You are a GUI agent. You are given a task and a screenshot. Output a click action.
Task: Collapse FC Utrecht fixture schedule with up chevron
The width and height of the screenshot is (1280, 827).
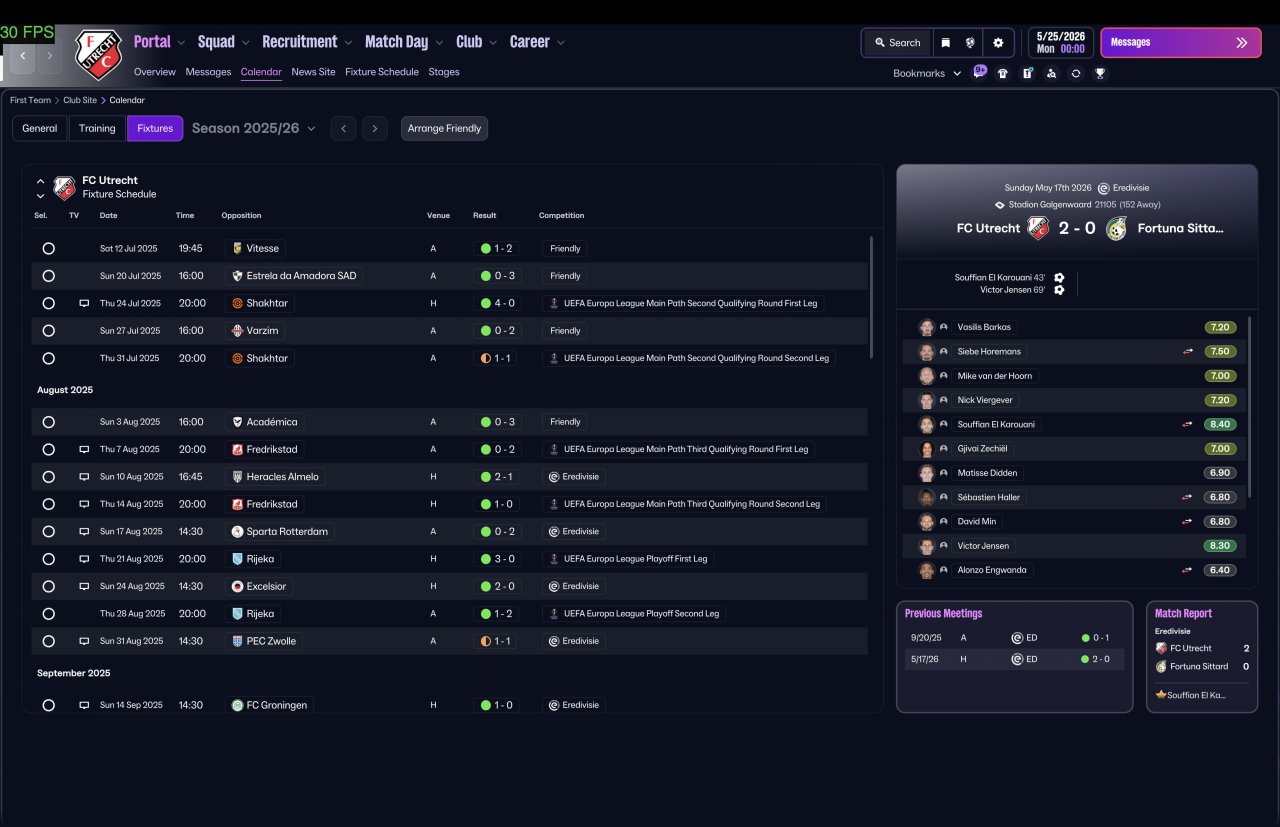point(40,182)
